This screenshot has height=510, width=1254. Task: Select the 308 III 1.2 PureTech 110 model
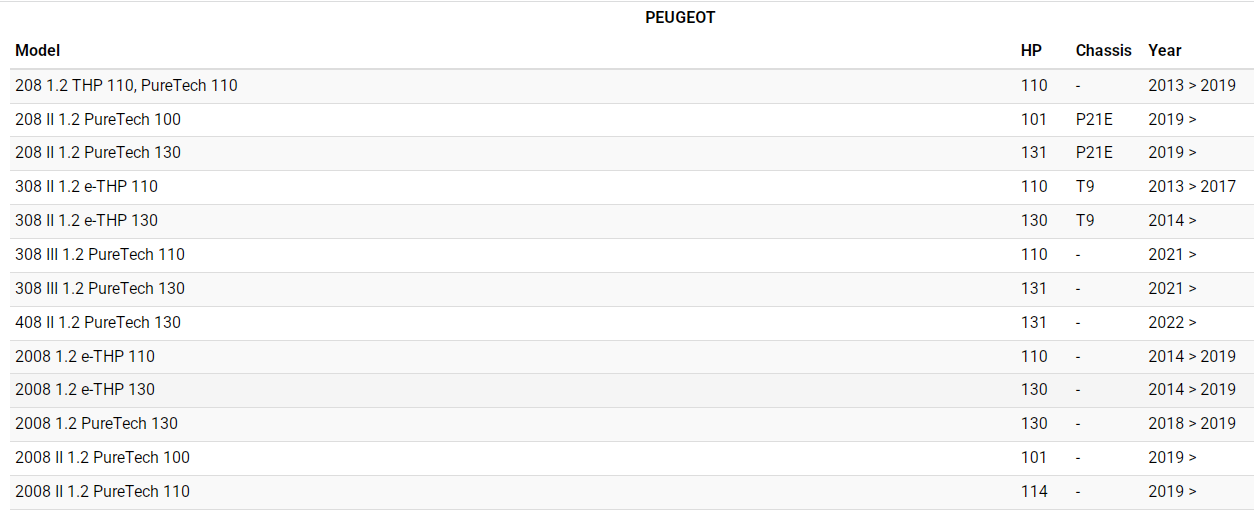coord(100,254)
